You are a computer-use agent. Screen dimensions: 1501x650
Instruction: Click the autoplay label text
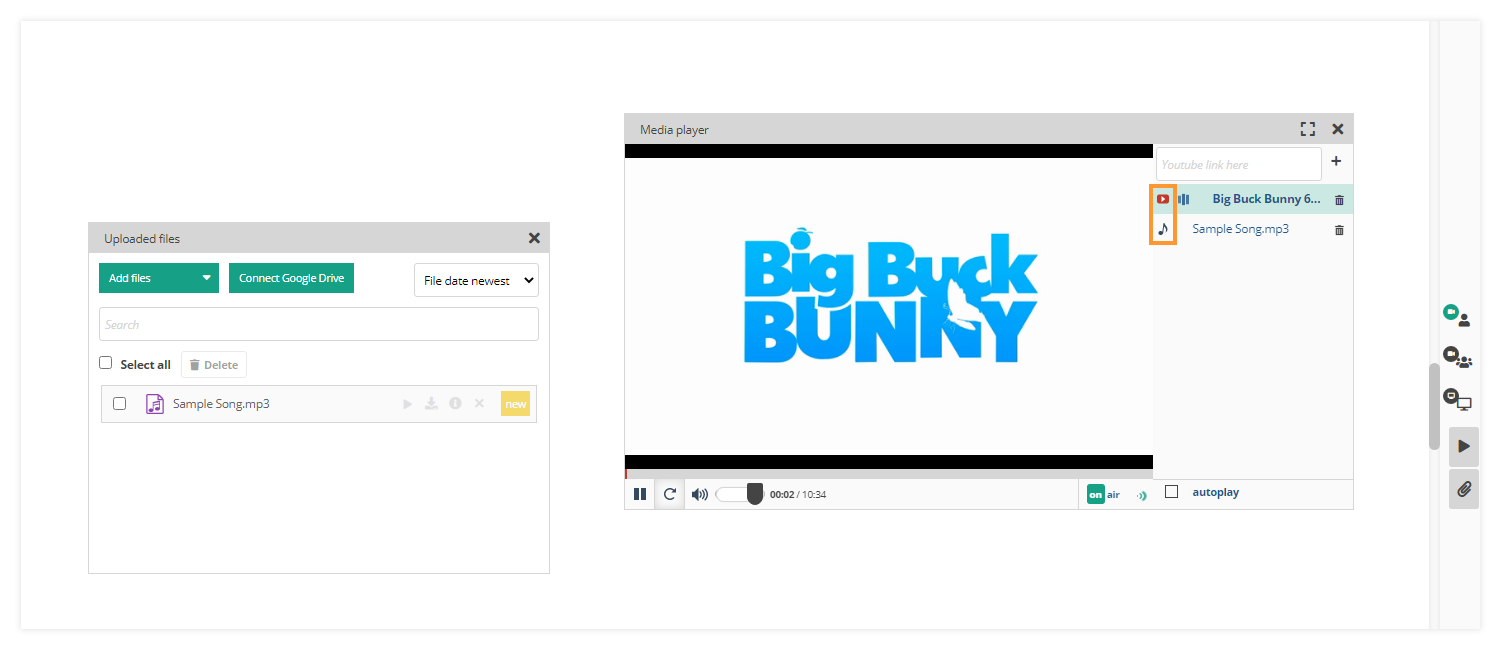coord(1215,492)
